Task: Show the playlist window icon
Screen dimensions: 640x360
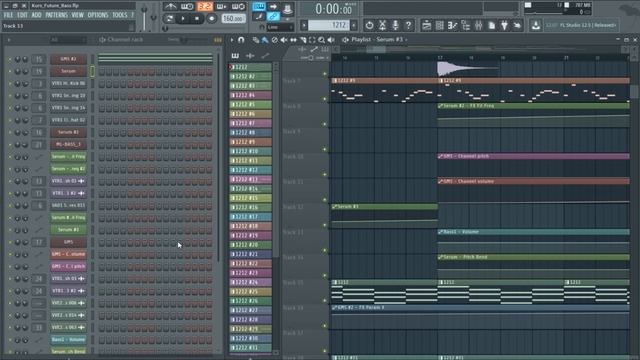Action: point(427,25)
